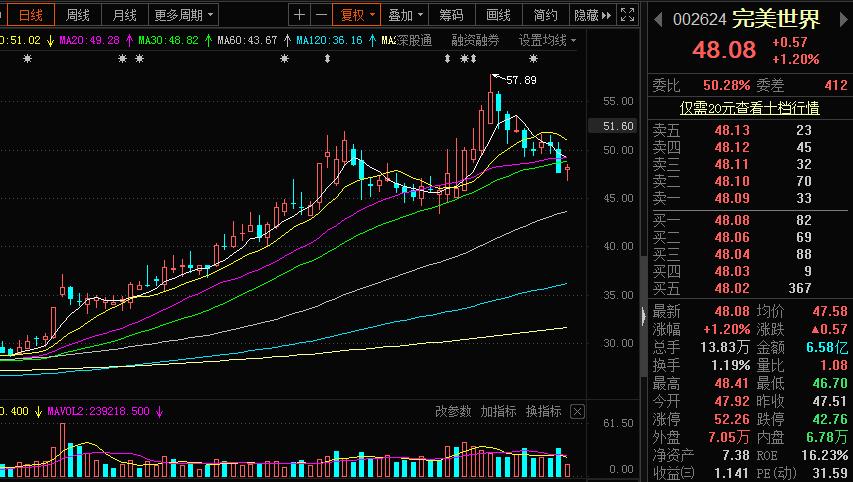
Task: Expand the side panel handle on right edge
Action: pyautogui.click(x=643, y=316)
